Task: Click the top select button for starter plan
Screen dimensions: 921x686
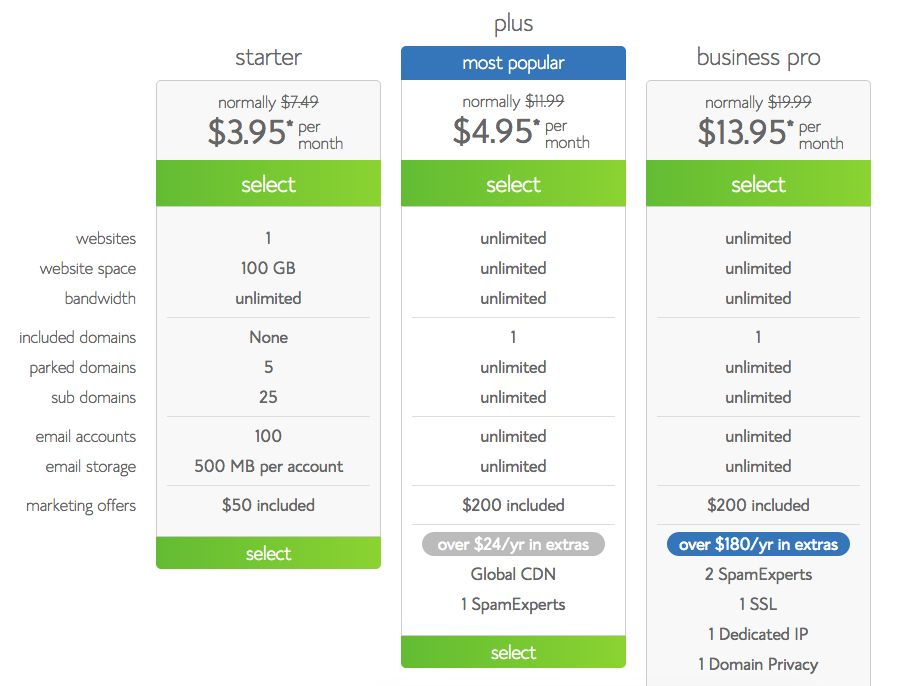Action: [x=268, y=184]
